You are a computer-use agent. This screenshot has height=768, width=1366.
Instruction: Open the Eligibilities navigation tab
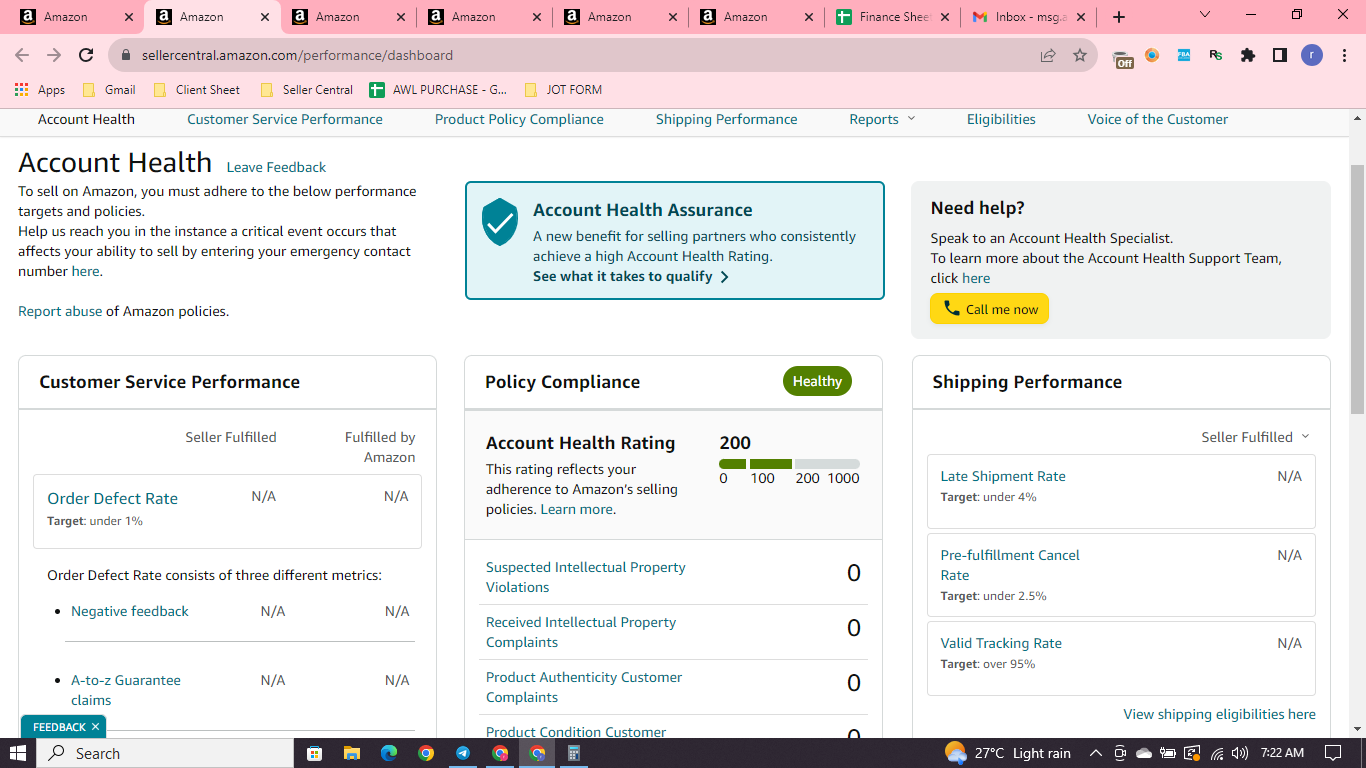pyautogui.click(x=1001, y=119)
